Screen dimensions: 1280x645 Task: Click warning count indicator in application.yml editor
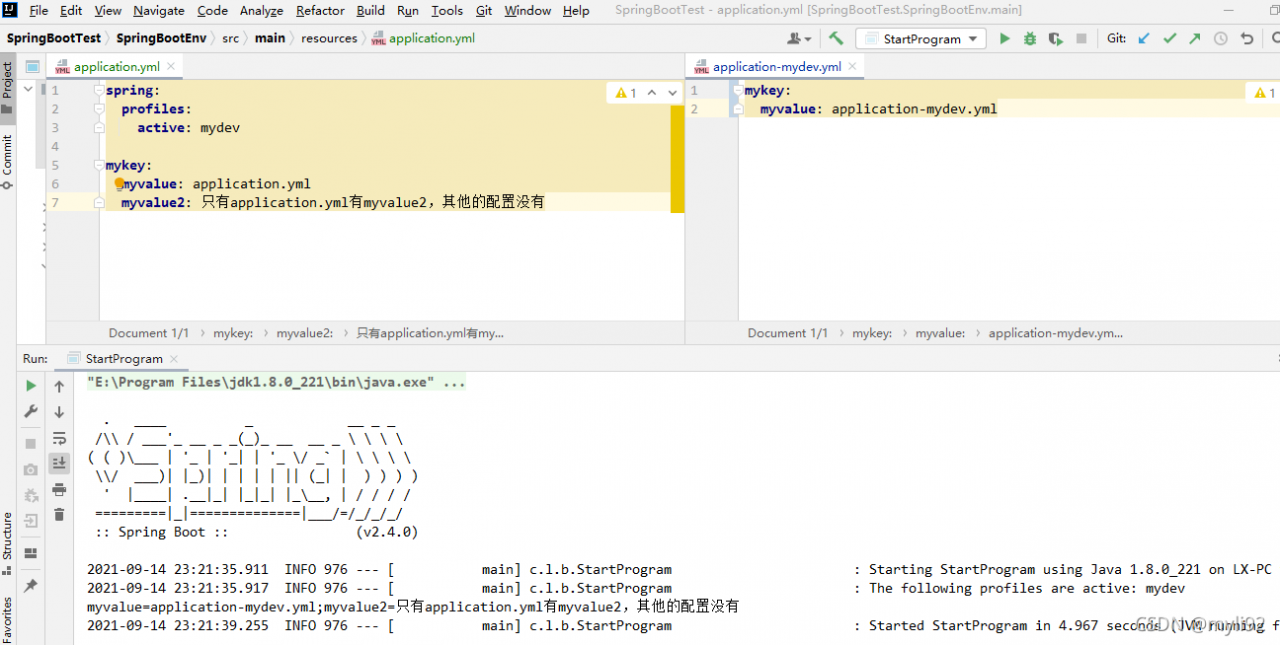(626, 92)
